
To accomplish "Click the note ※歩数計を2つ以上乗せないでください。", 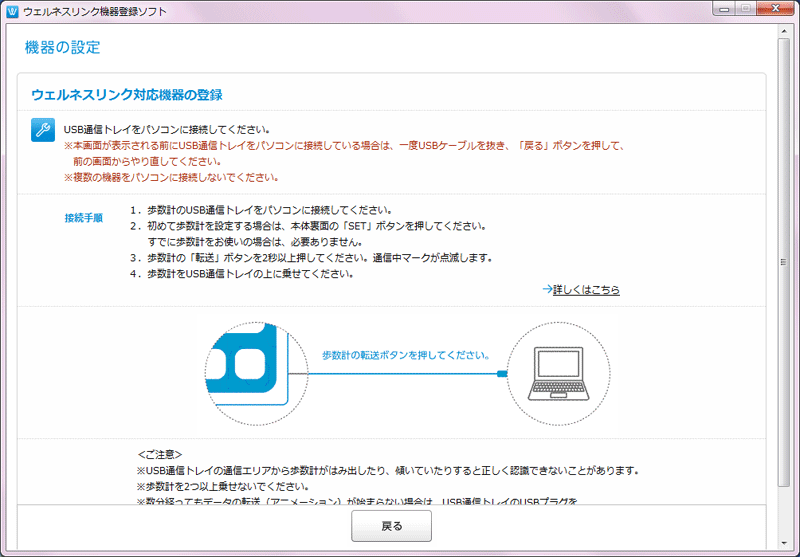I will click(x=223, y=486).
